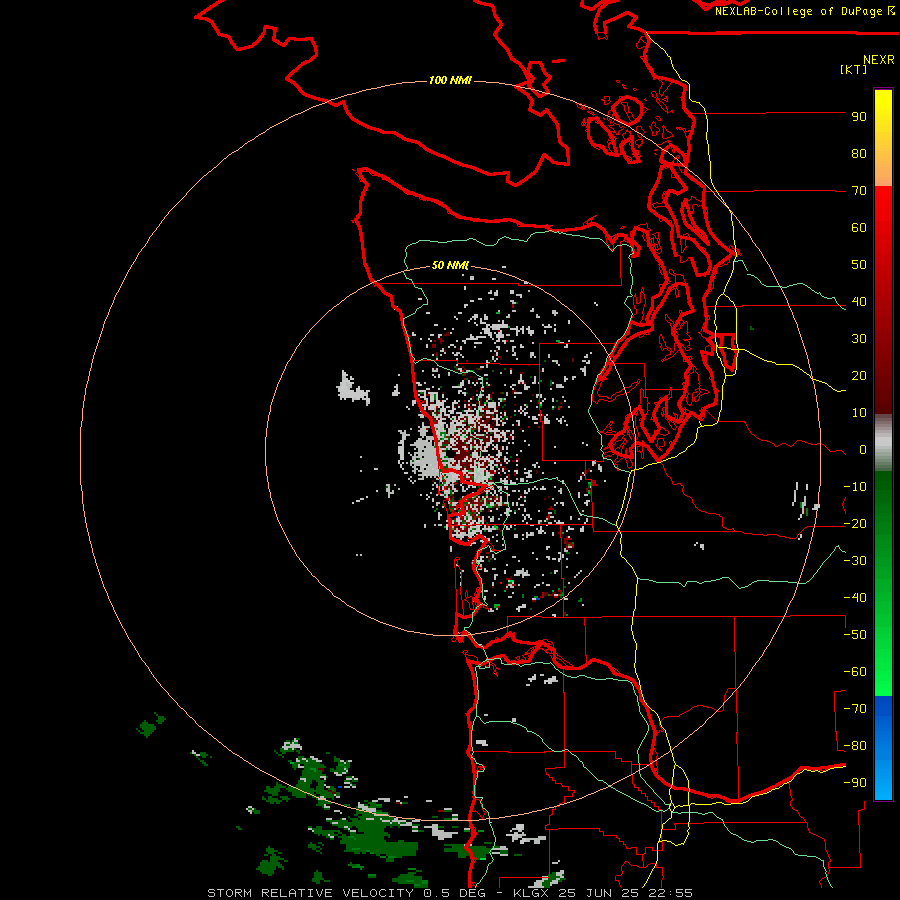The image size is (900, 900).
Task: Select the 50 tick label on scale
Action: [859, 265]
